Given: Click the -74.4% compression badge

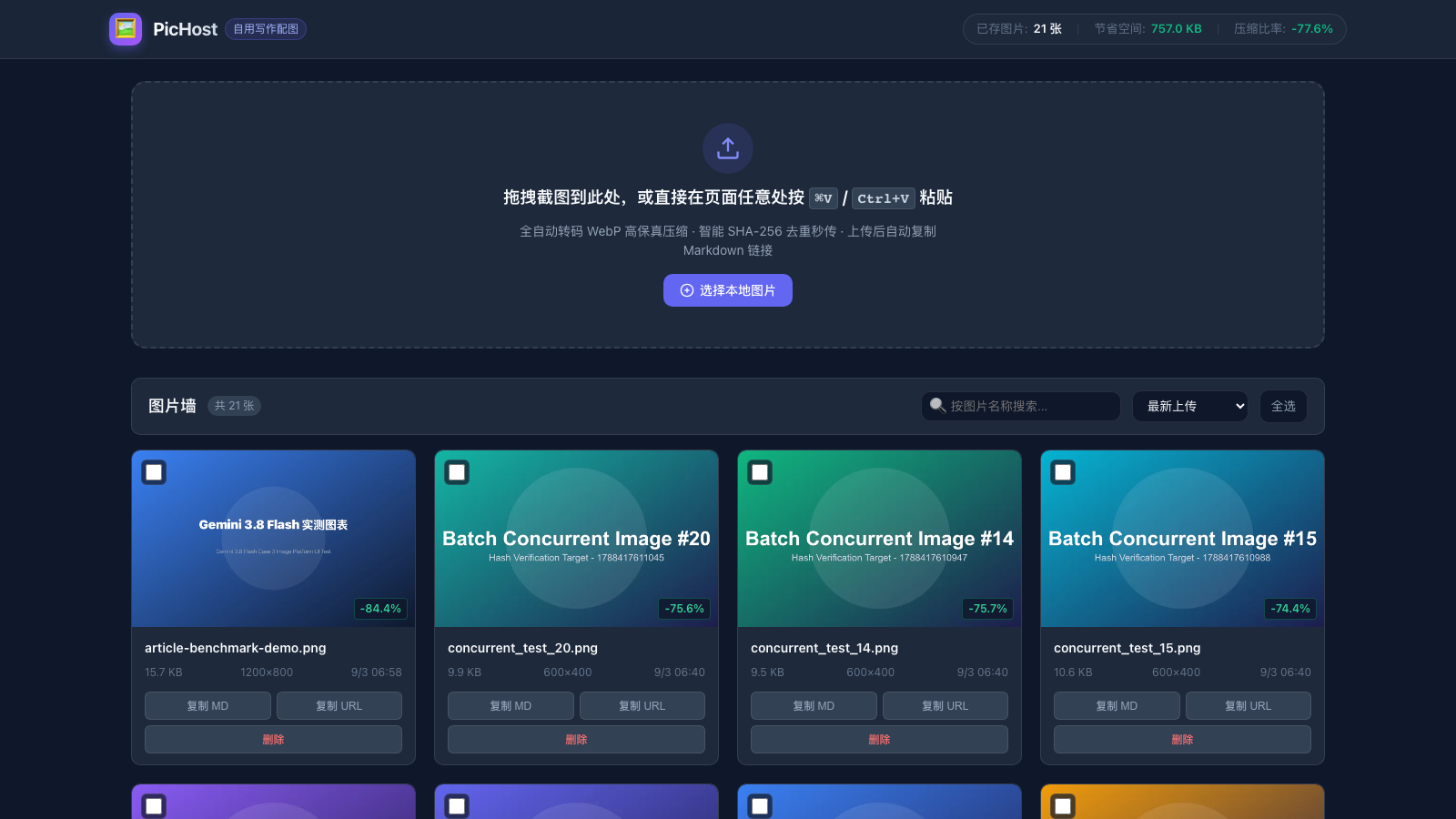Looking at the screenshot, I should pyautogui.click(x=1290, y=609).
